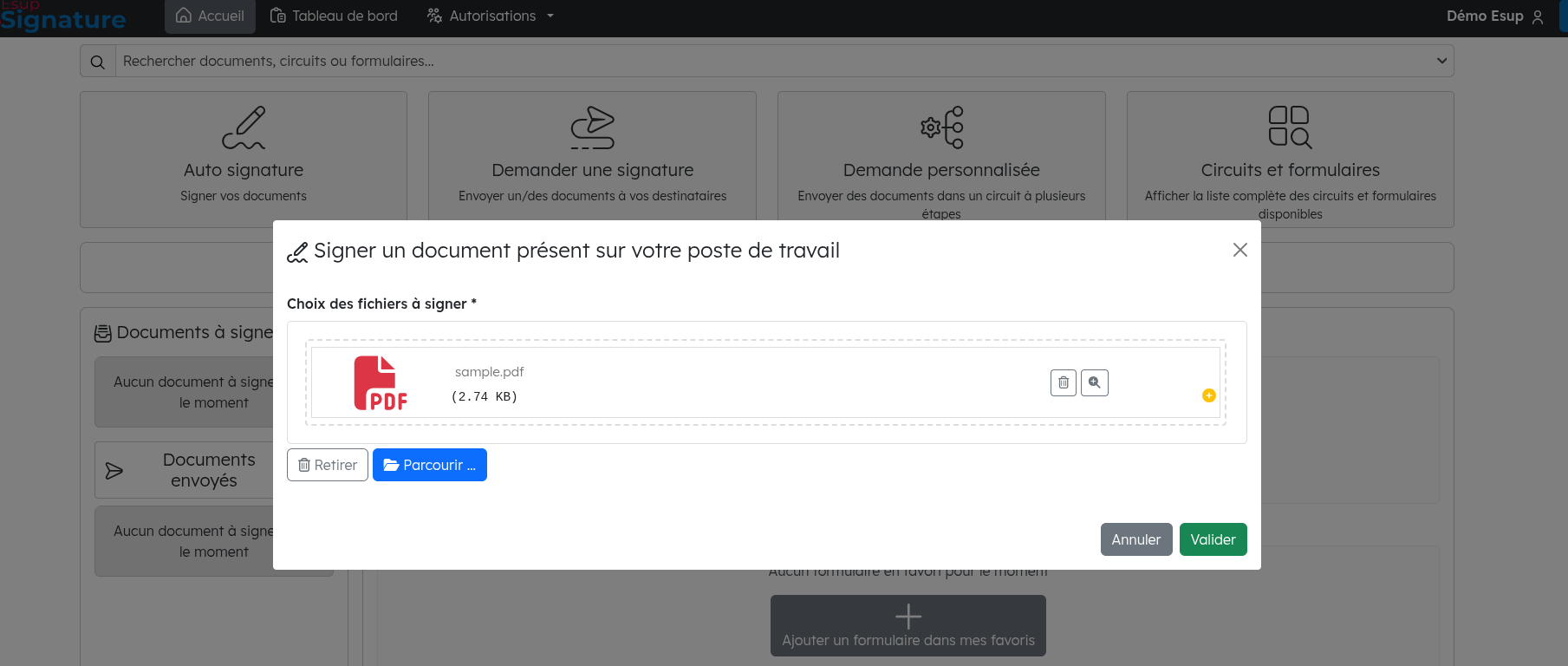Go to the Accueil tab
This screenshot has height=666, width=1568.
click(x=210, y=16)
